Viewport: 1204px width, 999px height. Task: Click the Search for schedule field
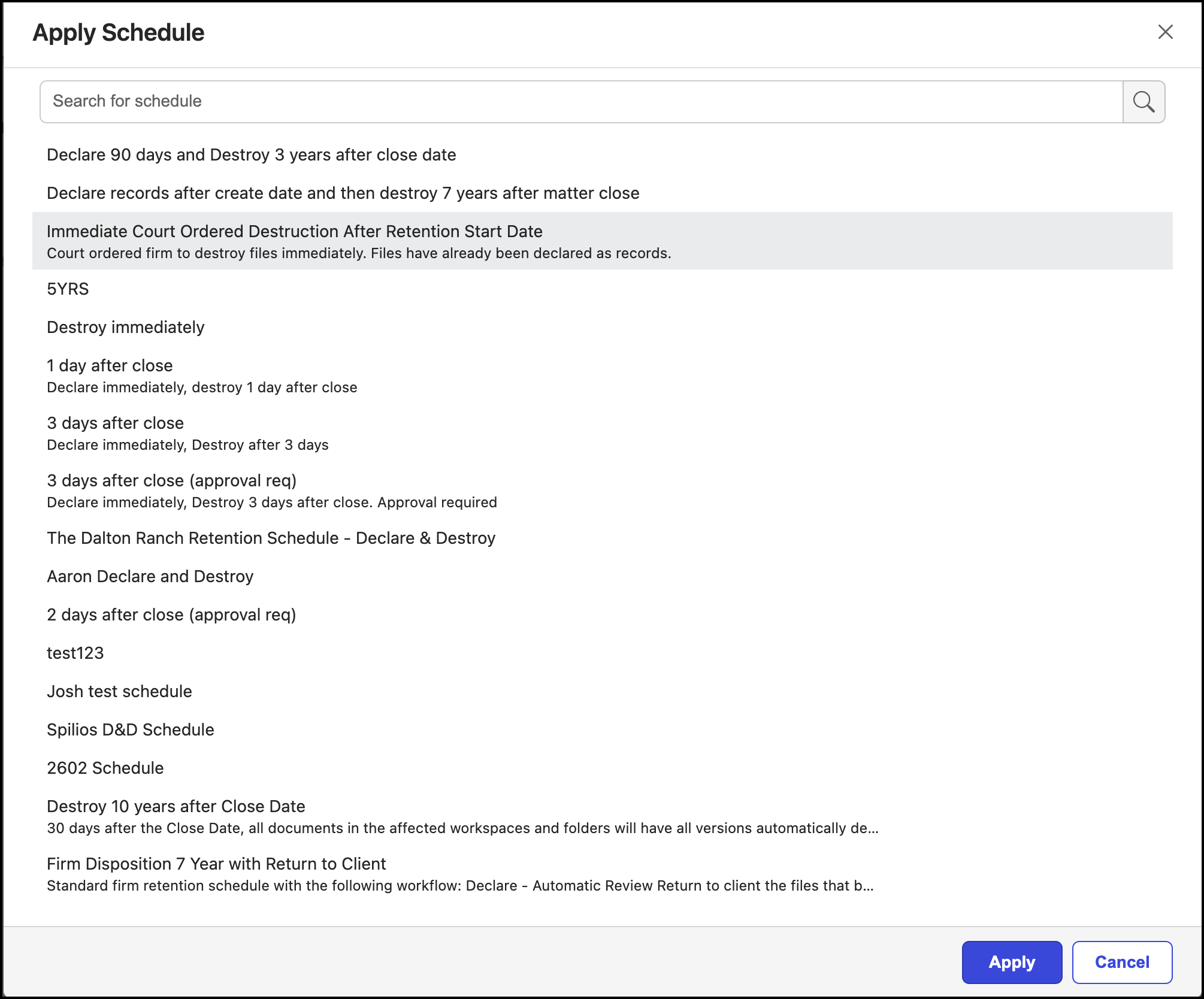(581, 102)
